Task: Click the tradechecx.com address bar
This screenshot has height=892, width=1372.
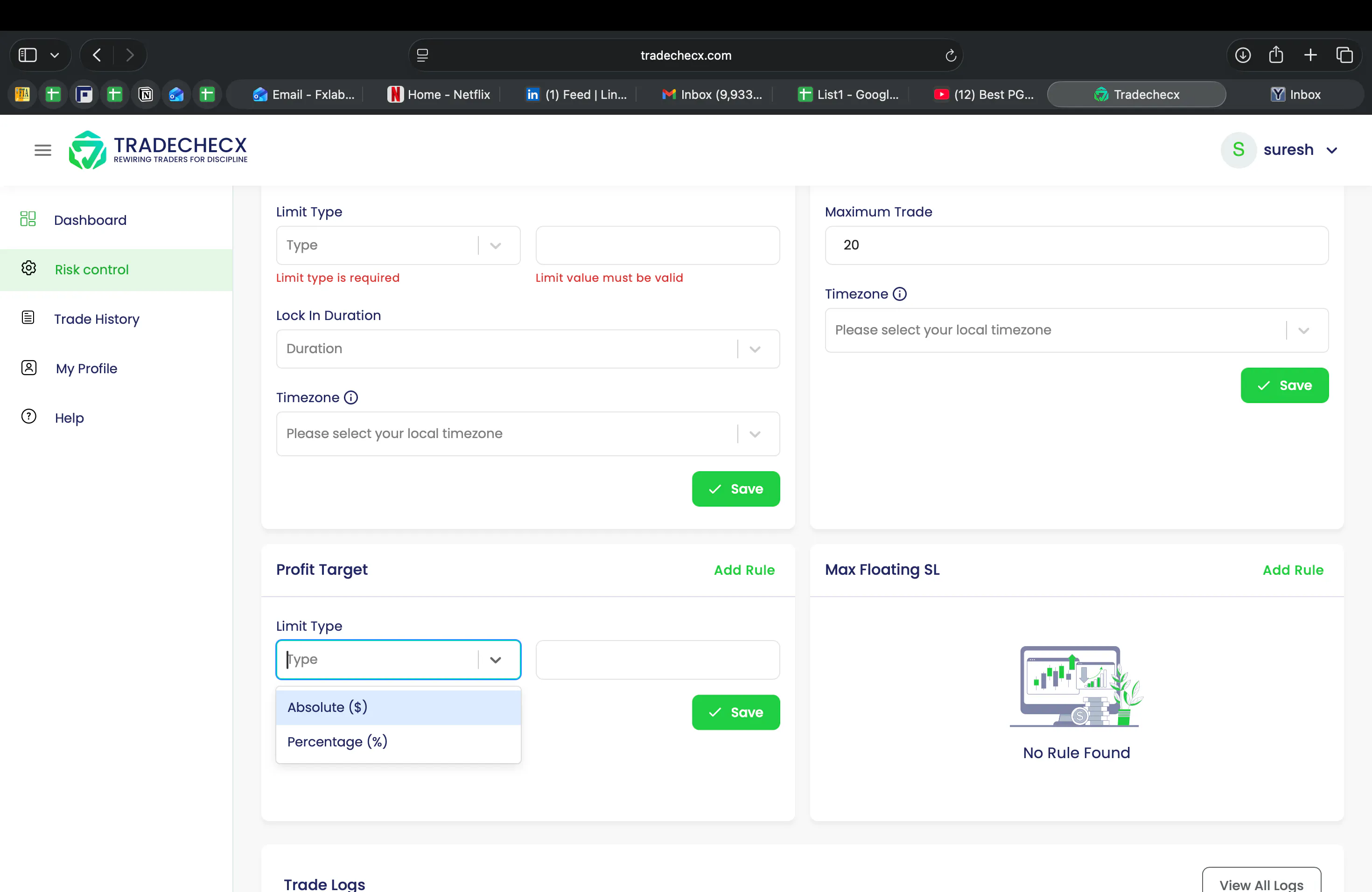Action: coord(686,56)
